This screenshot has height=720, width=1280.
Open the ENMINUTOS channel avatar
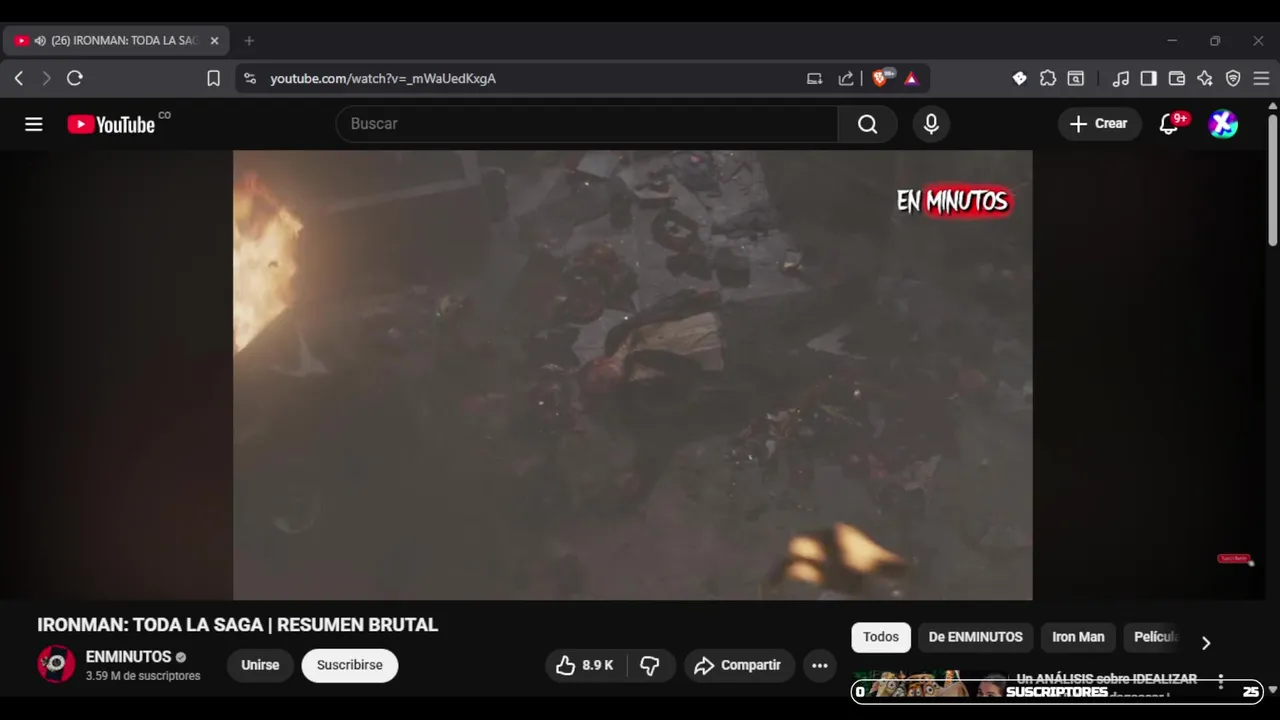tap(56, 665)
